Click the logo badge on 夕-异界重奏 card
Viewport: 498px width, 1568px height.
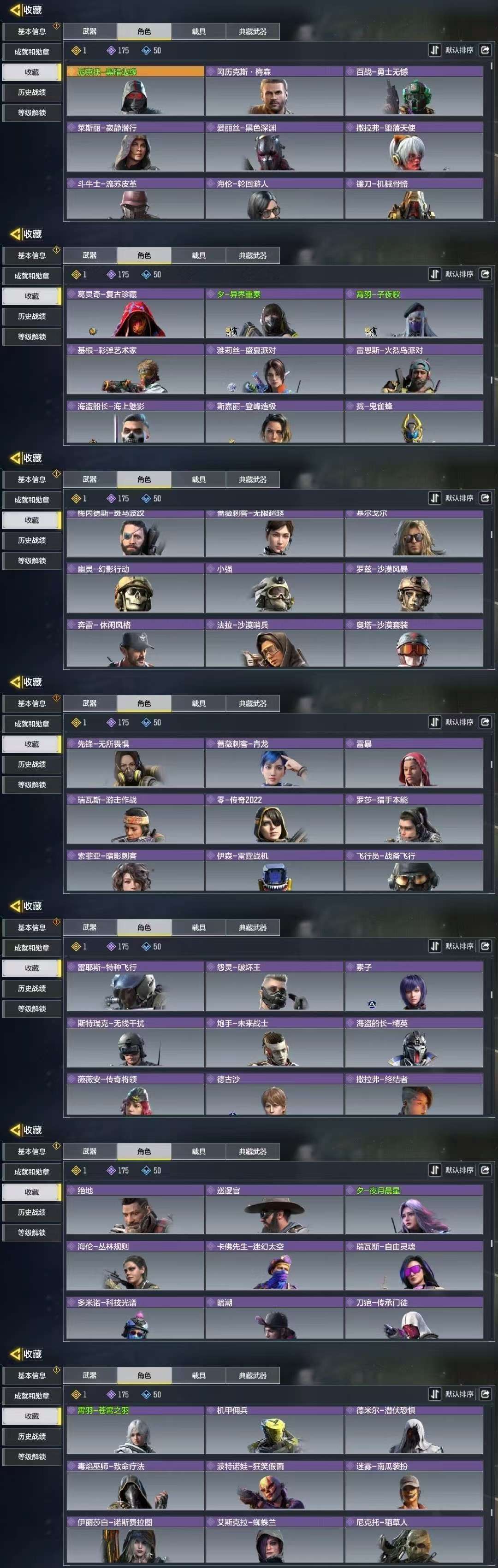click(231, 332)
